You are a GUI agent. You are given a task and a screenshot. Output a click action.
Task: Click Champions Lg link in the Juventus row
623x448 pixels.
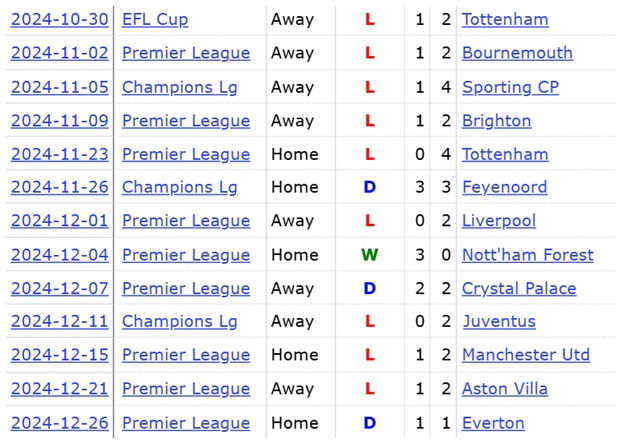pos(180,321)
